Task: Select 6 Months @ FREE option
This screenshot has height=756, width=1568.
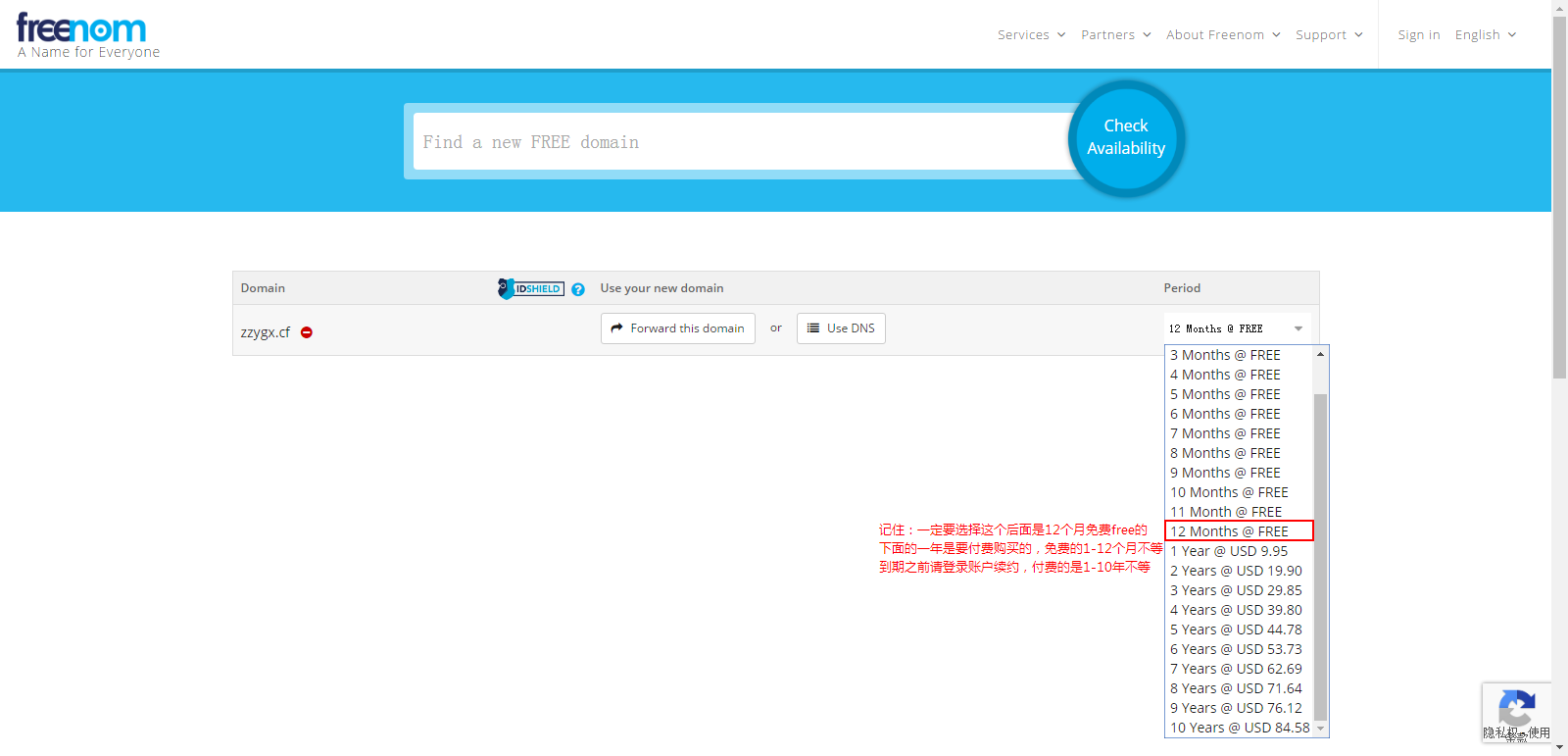Action: (x=1240, y=414)
